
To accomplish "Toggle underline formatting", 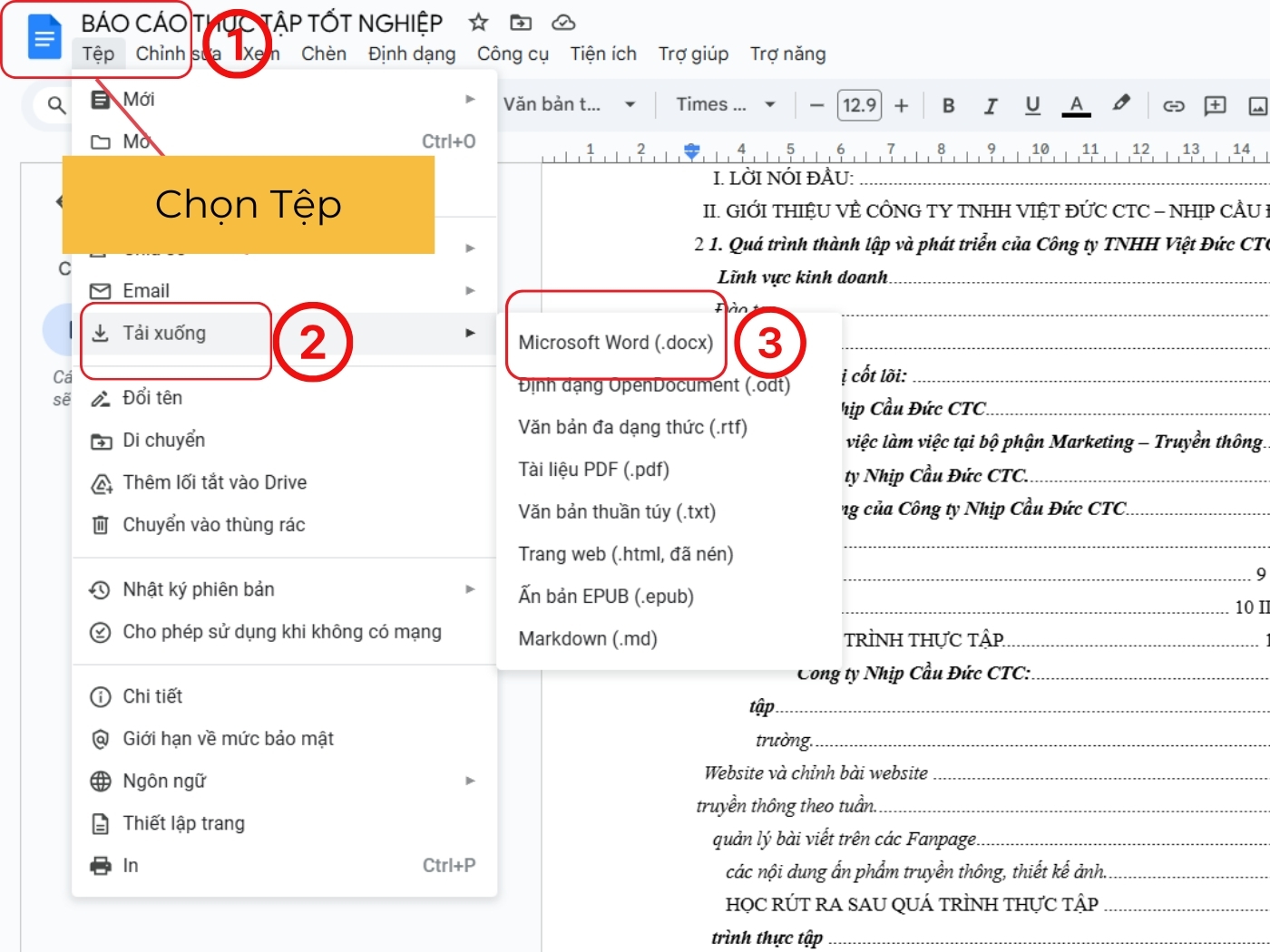I will [x=1032, y=105].
